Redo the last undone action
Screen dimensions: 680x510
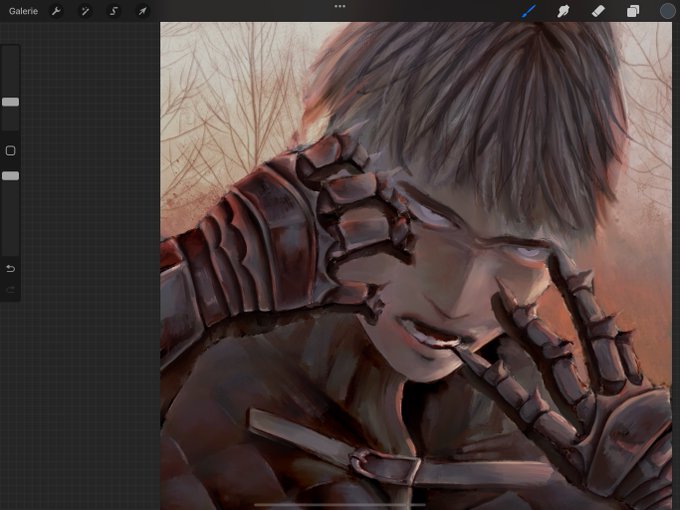click(10, 289)
